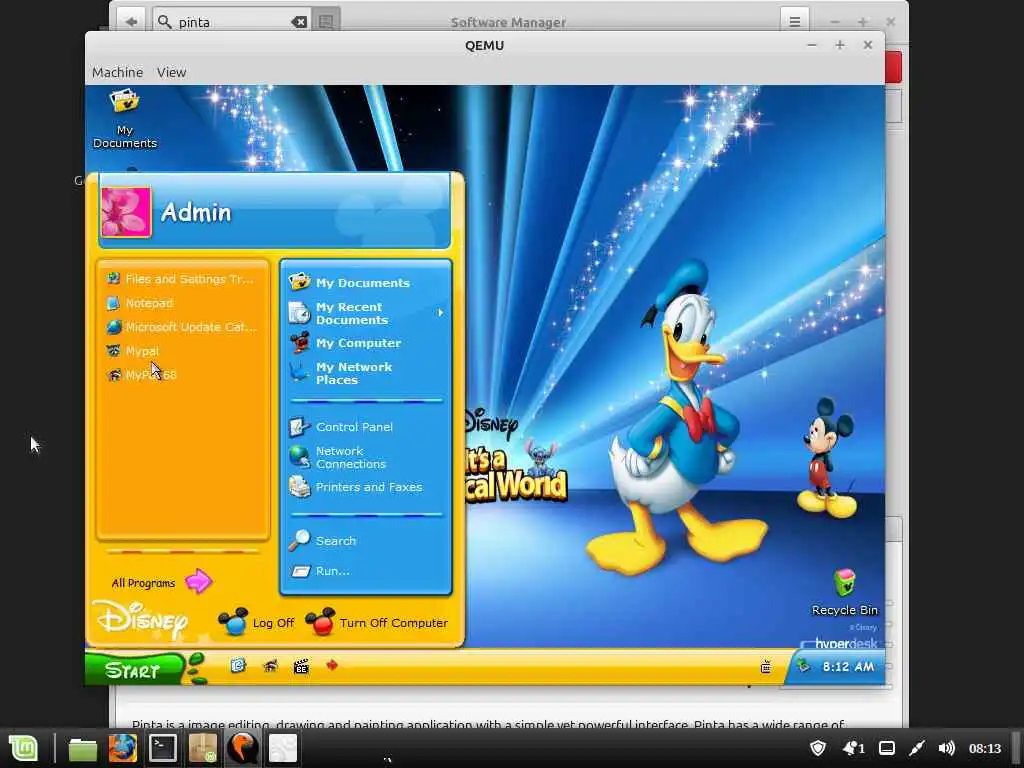Open My Network Places entry
The image size is (1024, 768).
point(341,373)
